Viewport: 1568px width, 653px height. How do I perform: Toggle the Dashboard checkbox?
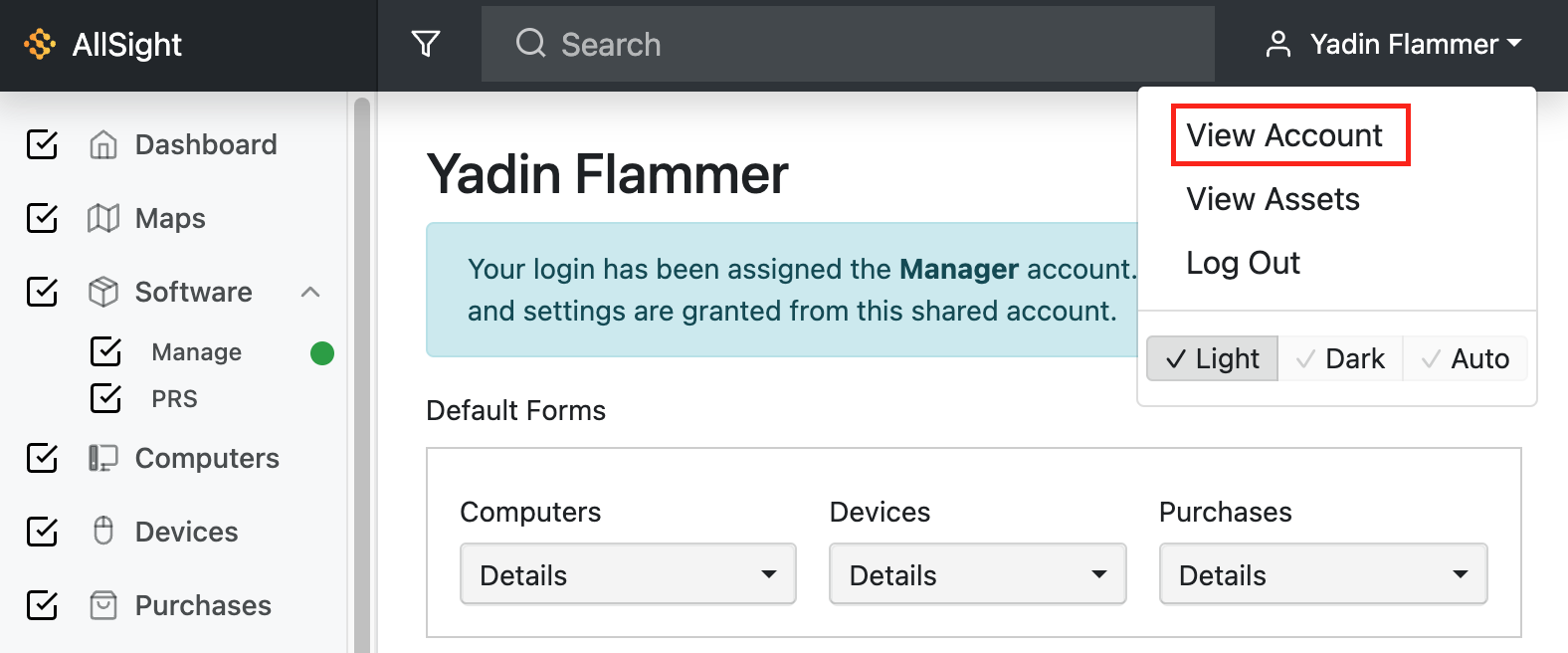[x=42, y=144]
